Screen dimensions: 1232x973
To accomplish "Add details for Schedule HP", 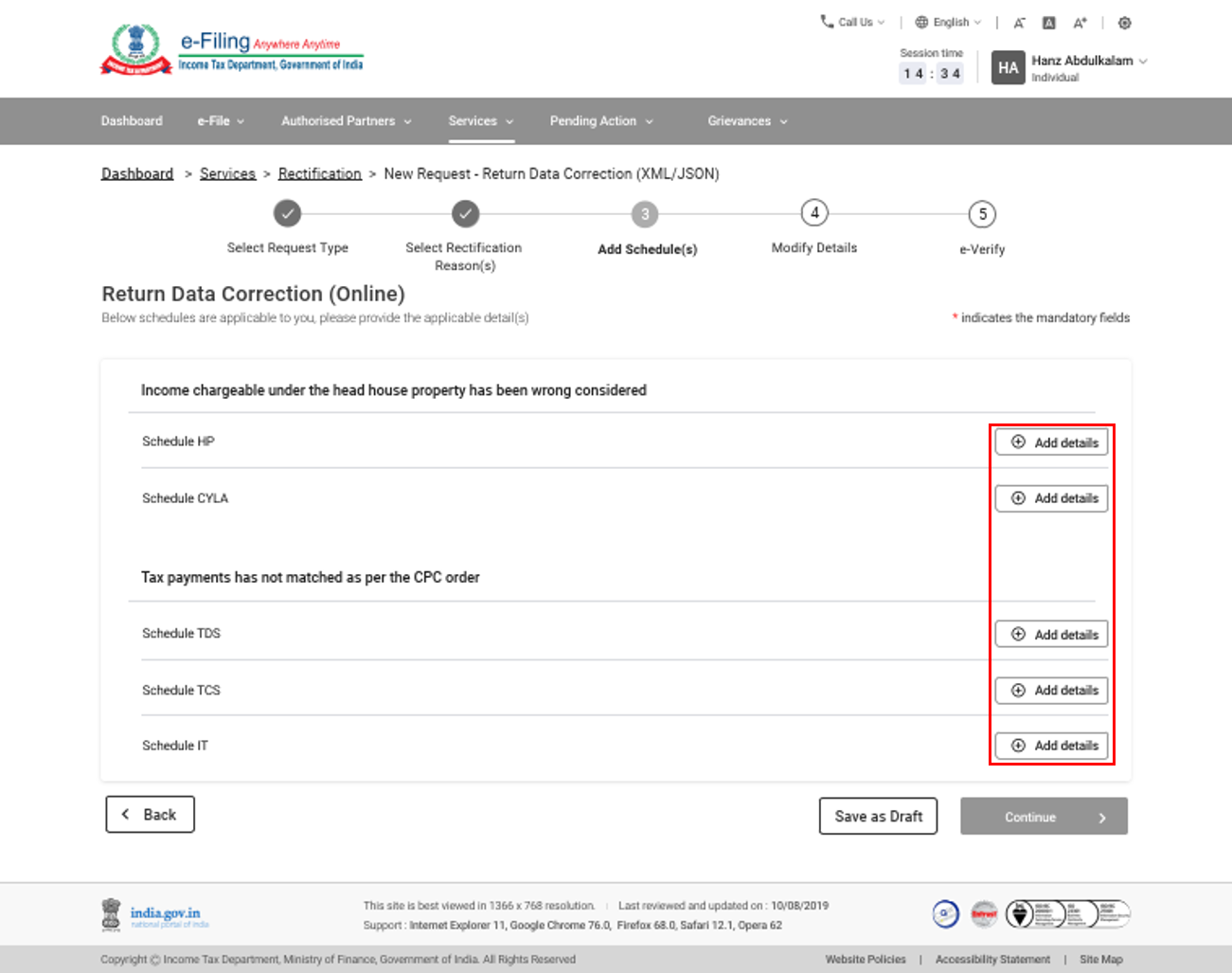I will click(1051, 442).
